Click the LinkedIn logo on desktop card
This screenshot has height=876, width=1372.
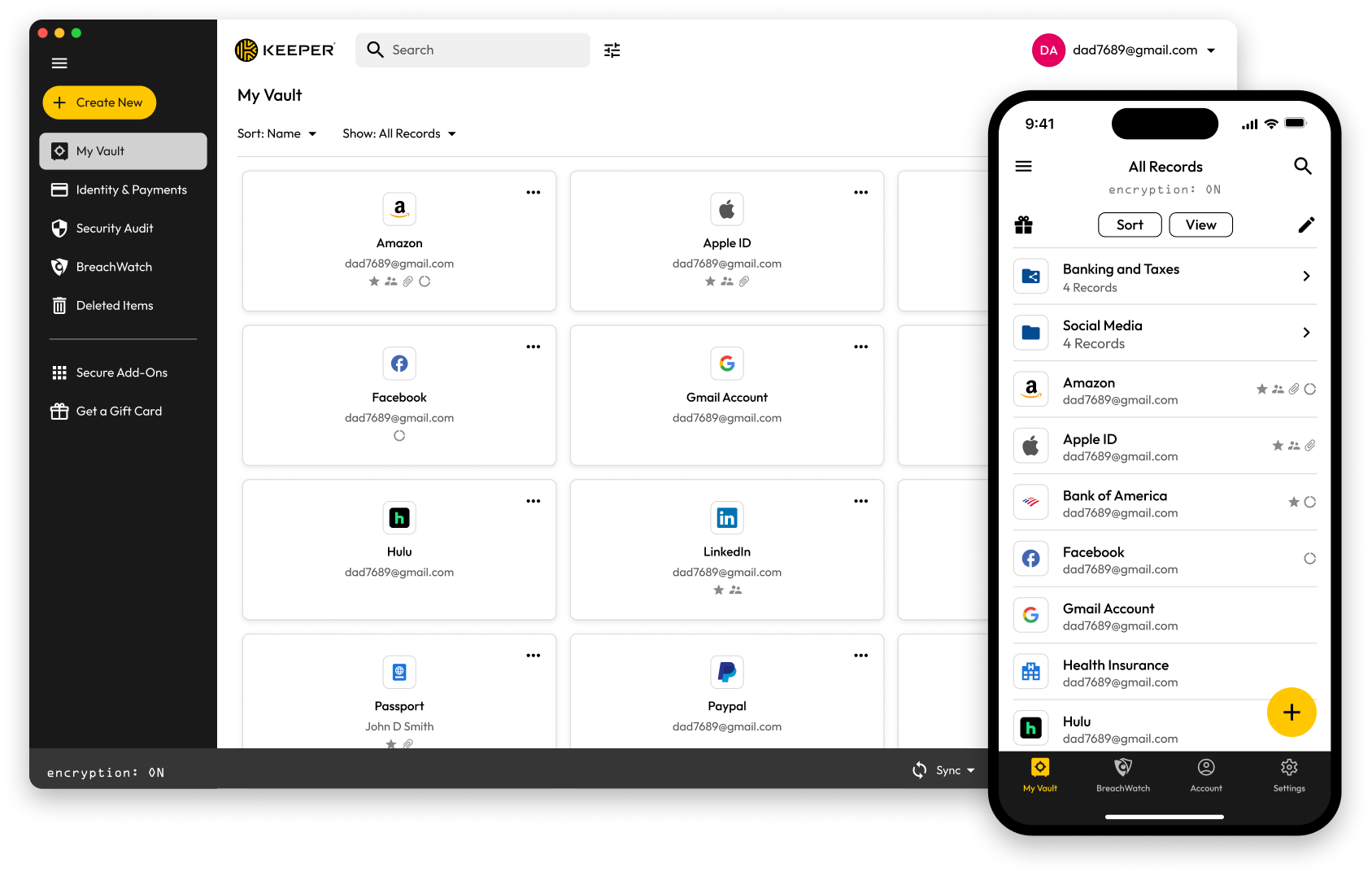pyautogui.click(x=727, y=518)
